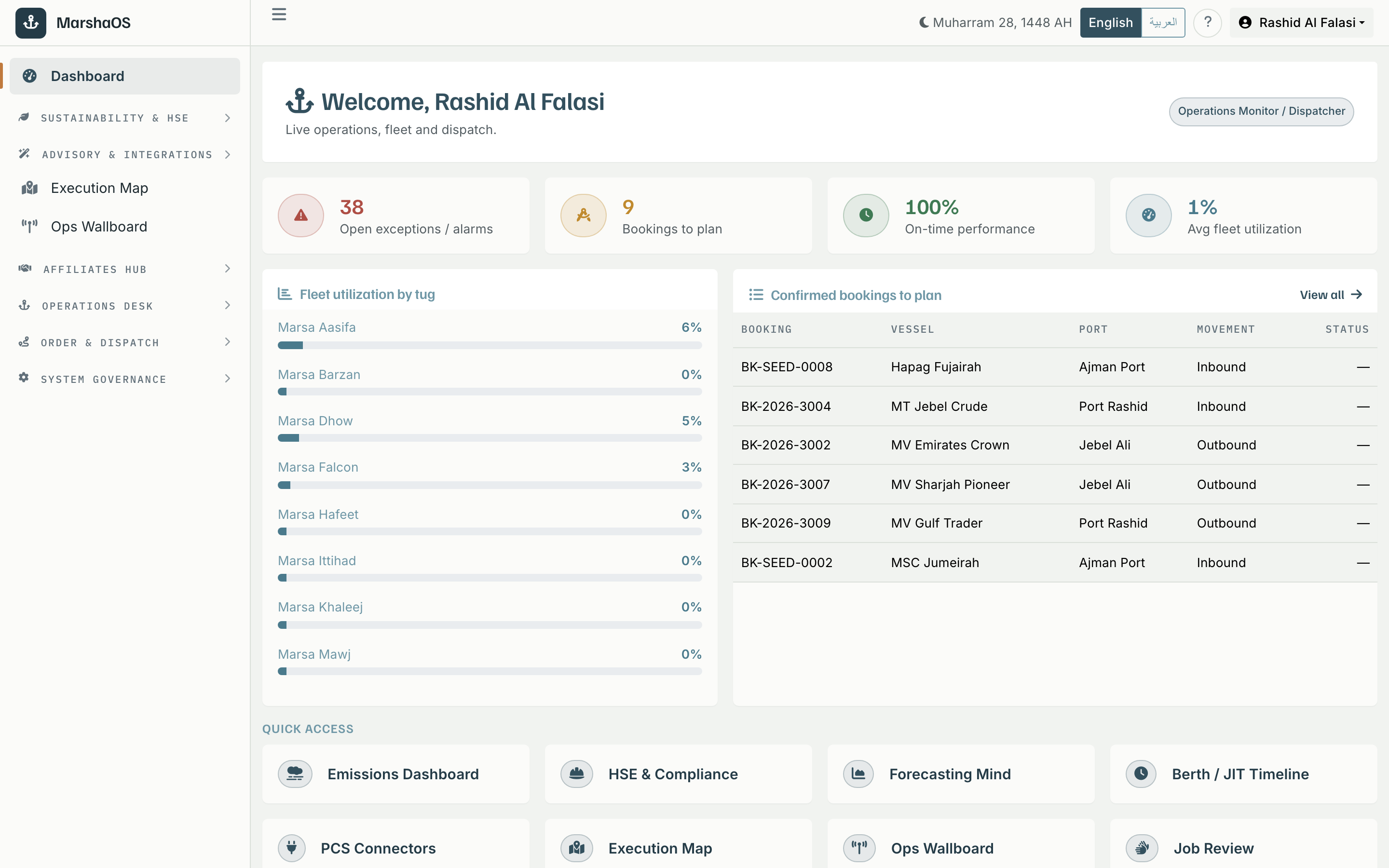Toggle the hamburger sidebar menu icon

tap(279, 14)
